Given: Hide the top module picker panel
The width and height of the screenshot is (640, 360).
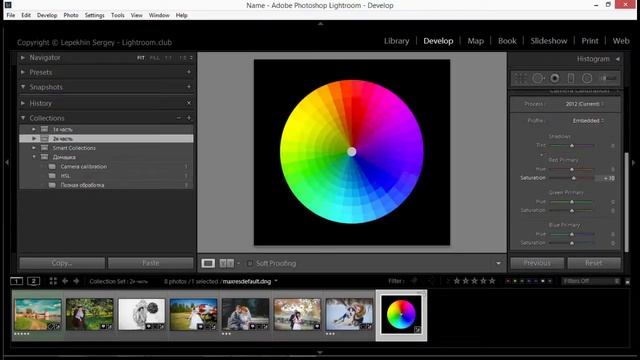Looking at the screenshot, I should [320, 24].
